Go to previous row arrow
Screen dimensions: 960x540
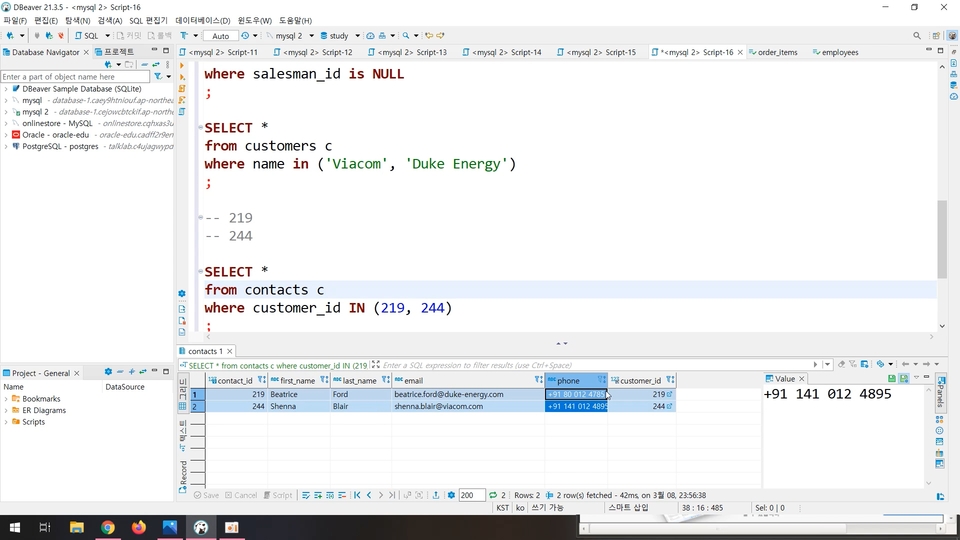(x=369, y=495)
